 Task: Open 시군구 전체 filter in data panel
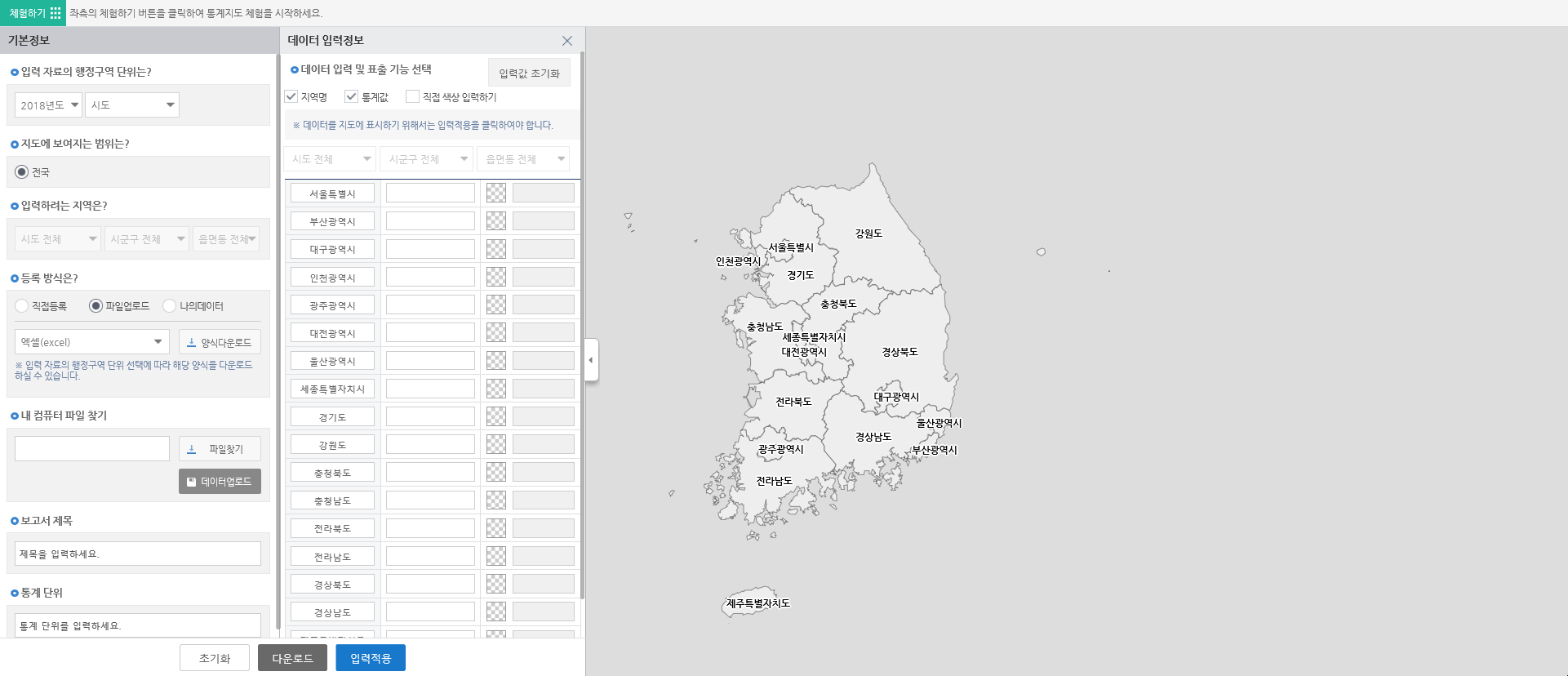(426, 159)
